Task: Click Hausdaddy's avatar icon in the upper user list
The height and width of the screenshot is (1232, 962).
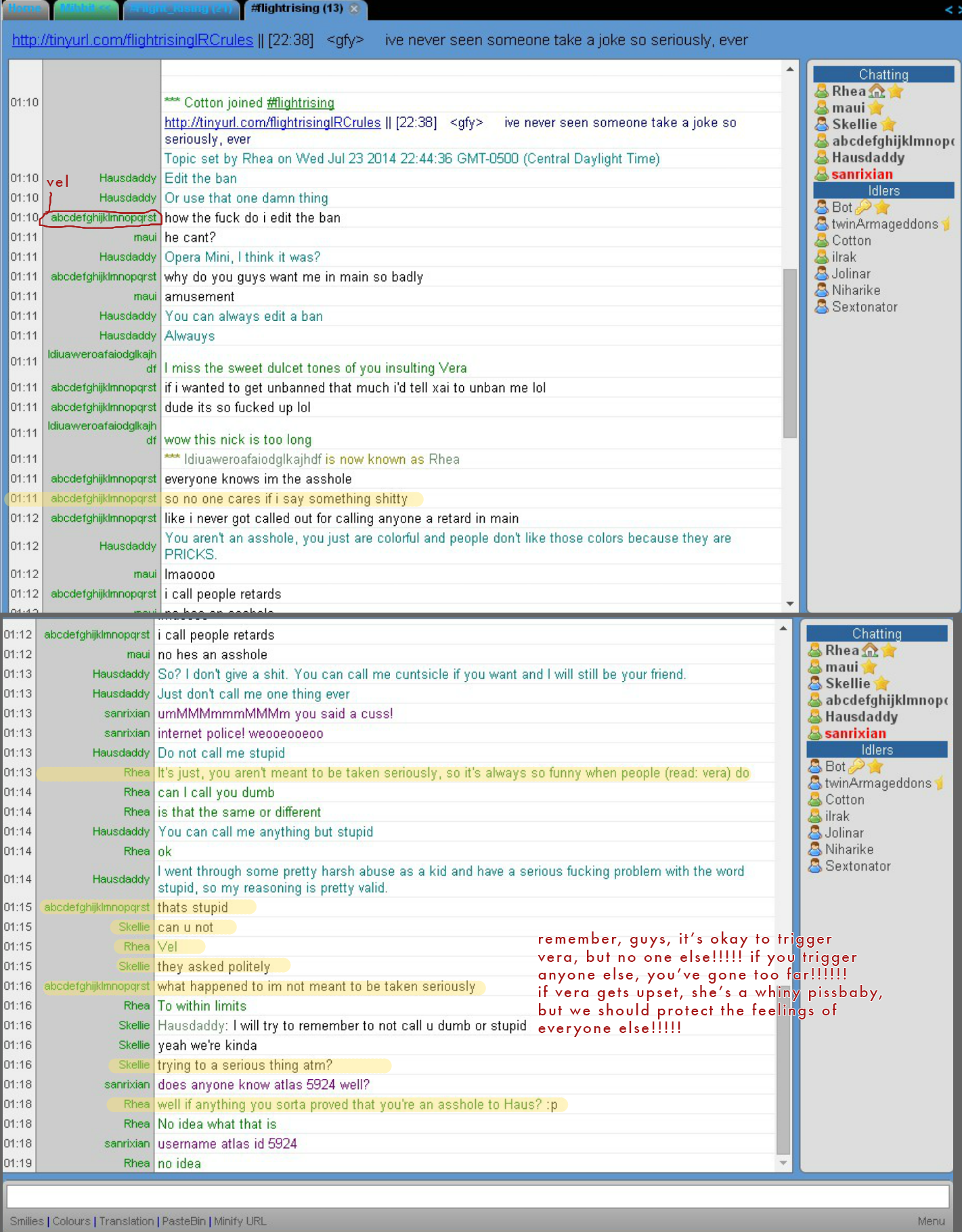Action: (x=821, y=157)
